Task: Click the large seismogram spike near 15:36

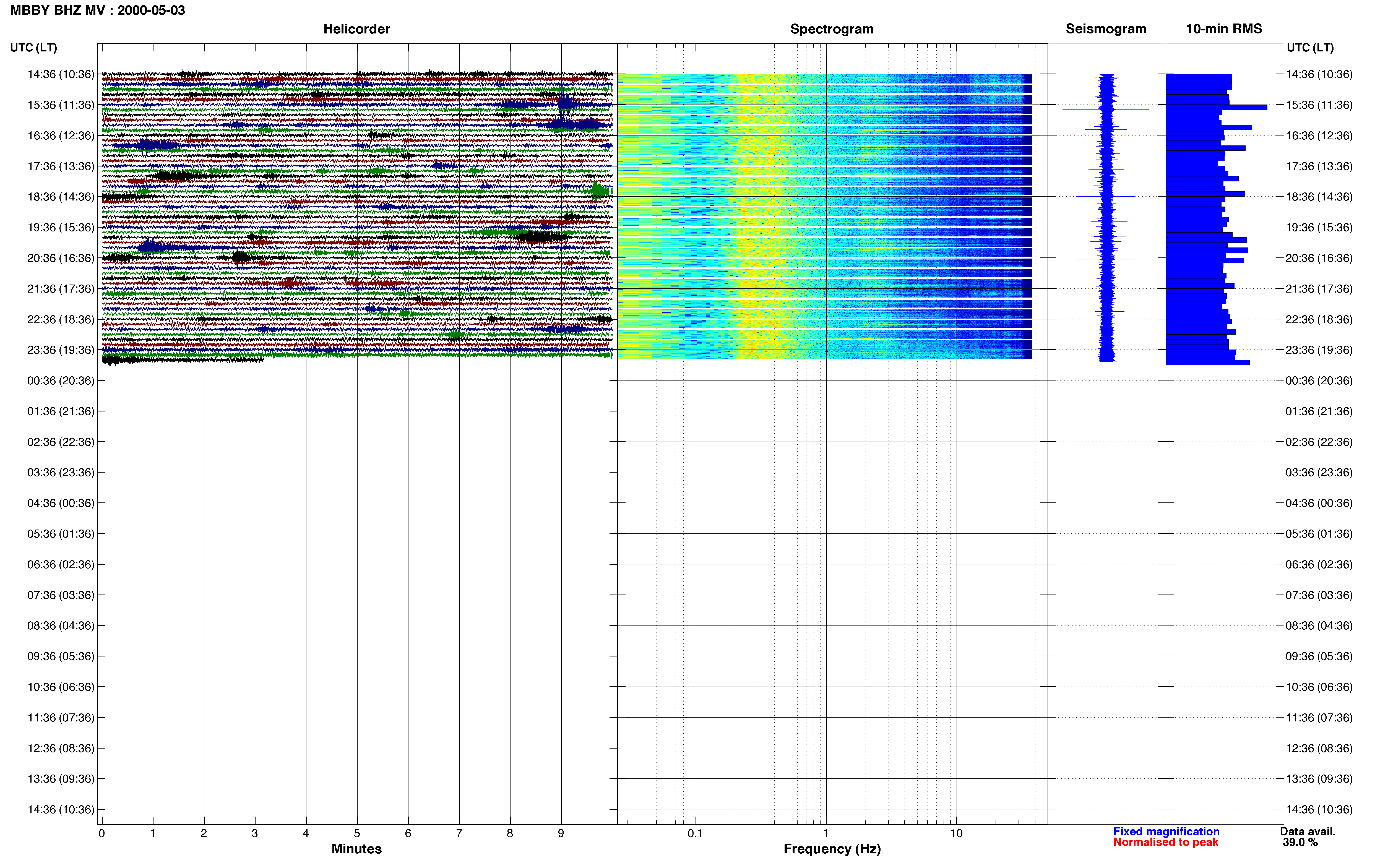Action: 1106,109
